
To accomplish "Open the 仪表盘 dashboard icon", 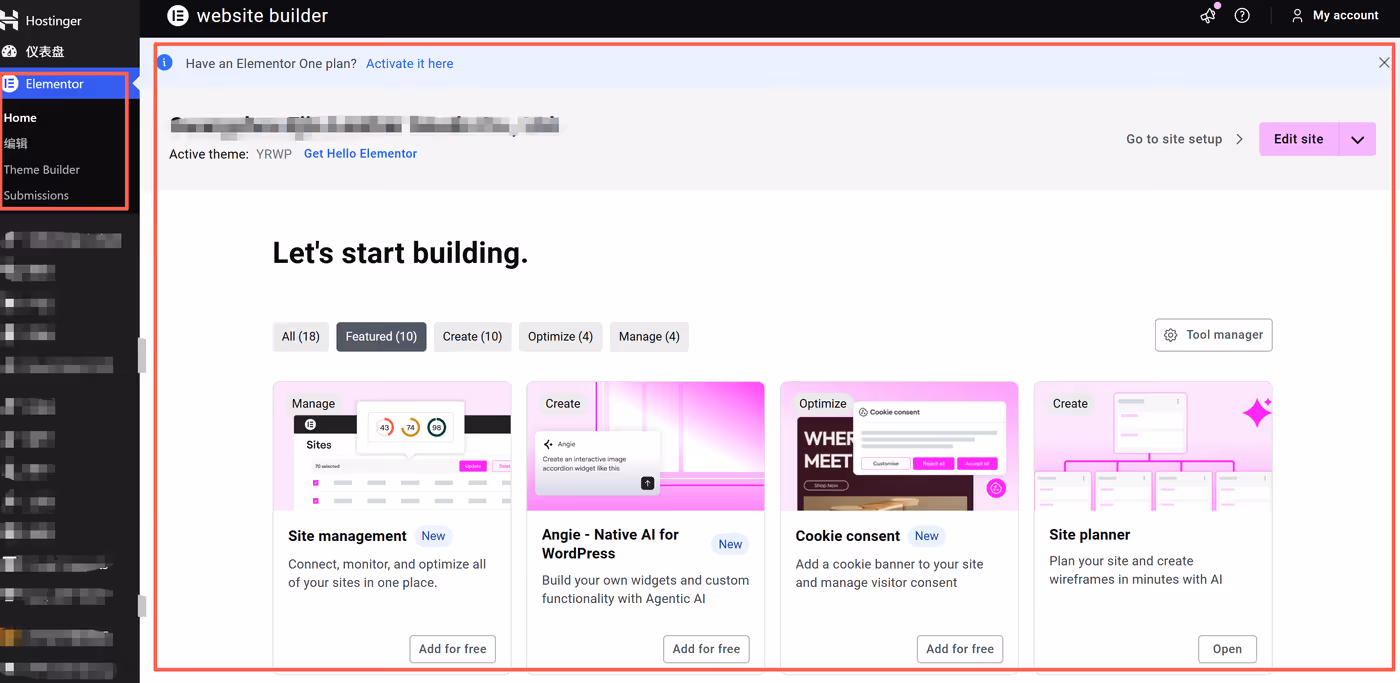I will [x=9, y=51].
